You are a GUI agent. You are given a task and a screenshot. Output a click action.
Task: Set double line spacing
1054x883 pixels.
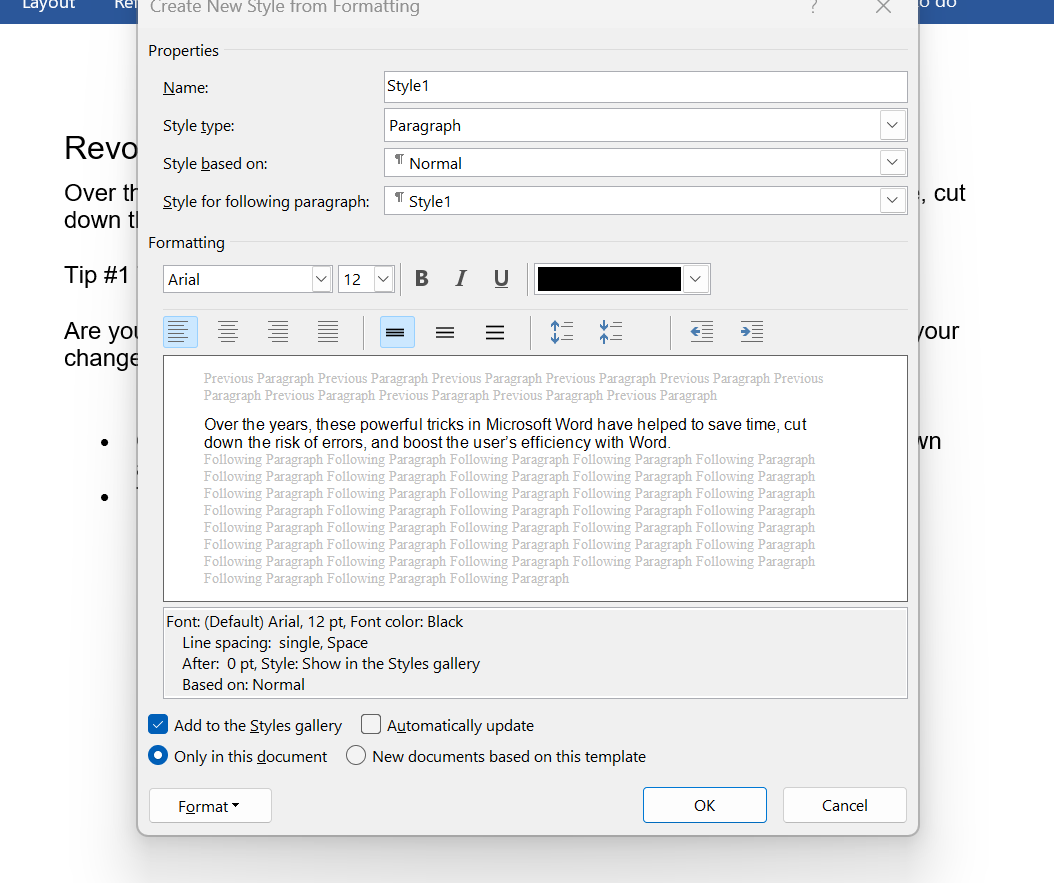tap(495, 332)
